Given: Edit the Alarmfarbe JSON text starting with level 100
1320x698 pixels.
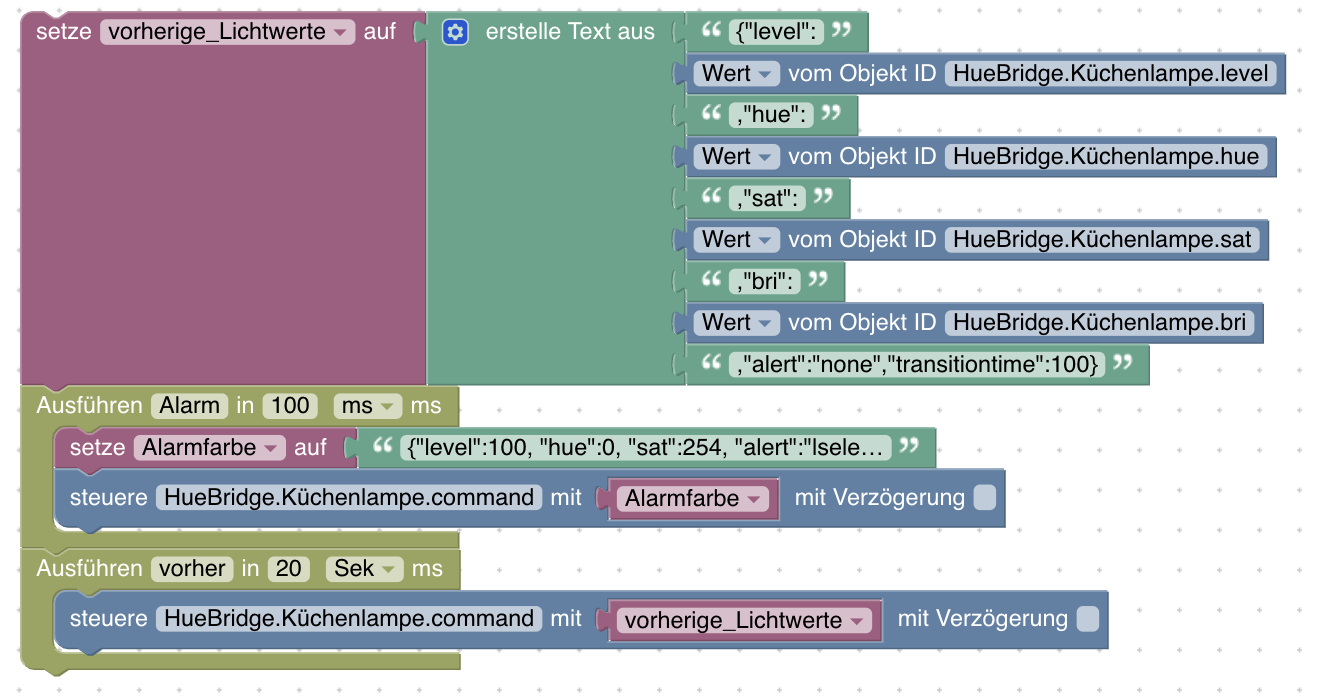Looking at the screenshot, I should click(x=645, y=448).
